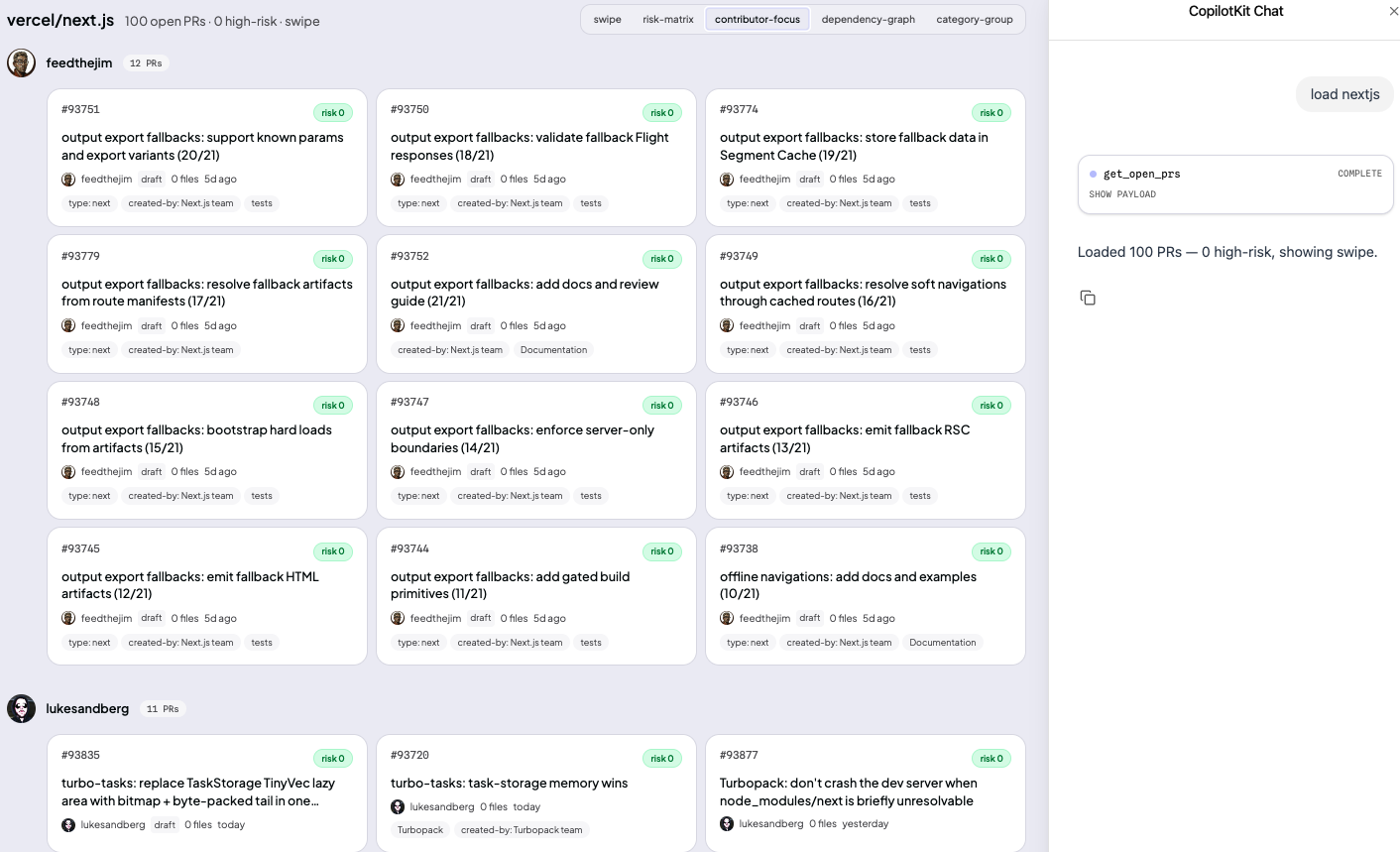
Task: Close the CopilotKit Chat panel
Action: coord(1393,11)
